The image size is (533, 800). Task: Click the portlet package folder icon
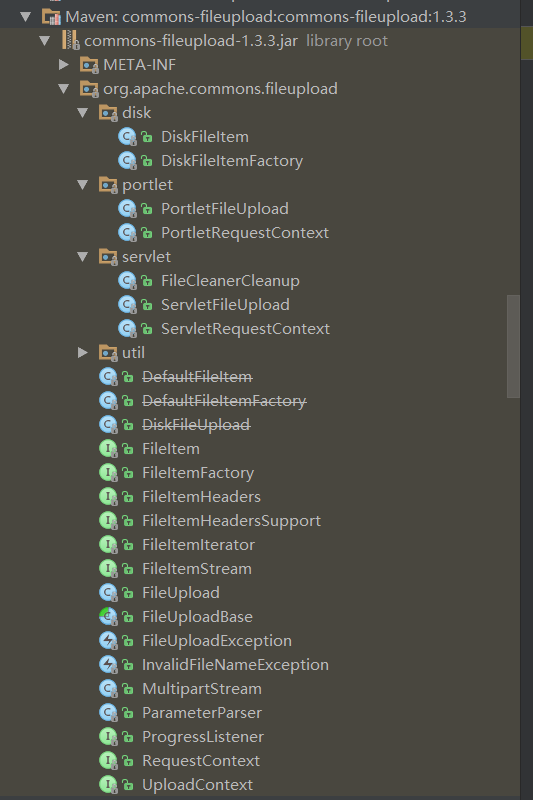pos(108,185)
